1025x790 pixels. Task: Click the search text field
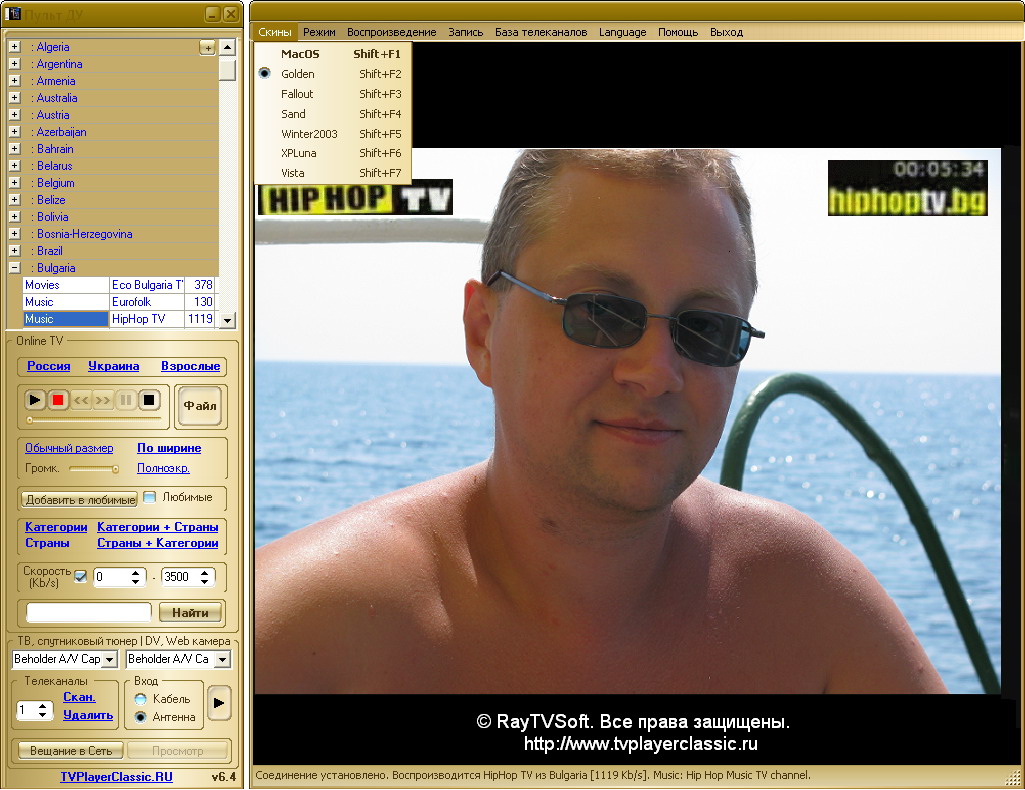pos(89,612)
